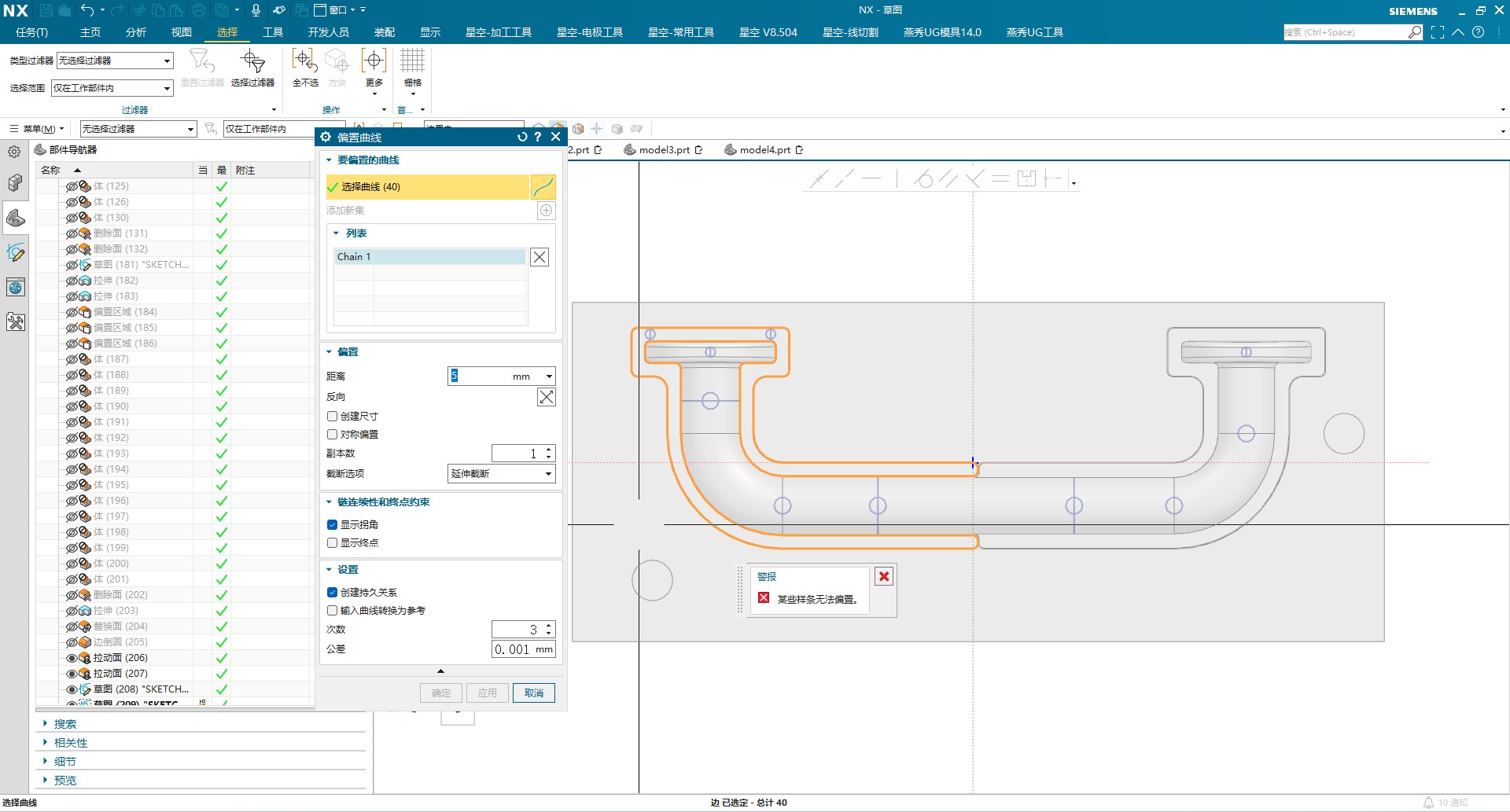Switch to model3.prt tab
1510x812 pixels.
662,150
